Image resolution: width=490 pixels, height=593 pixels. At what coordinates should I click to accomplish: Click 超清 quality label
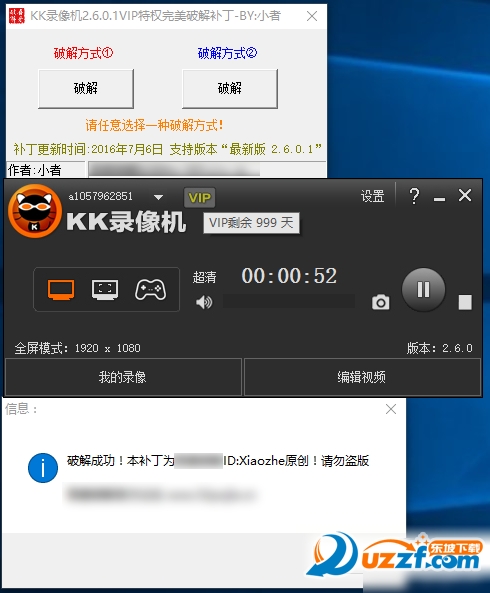pos(204,277)
